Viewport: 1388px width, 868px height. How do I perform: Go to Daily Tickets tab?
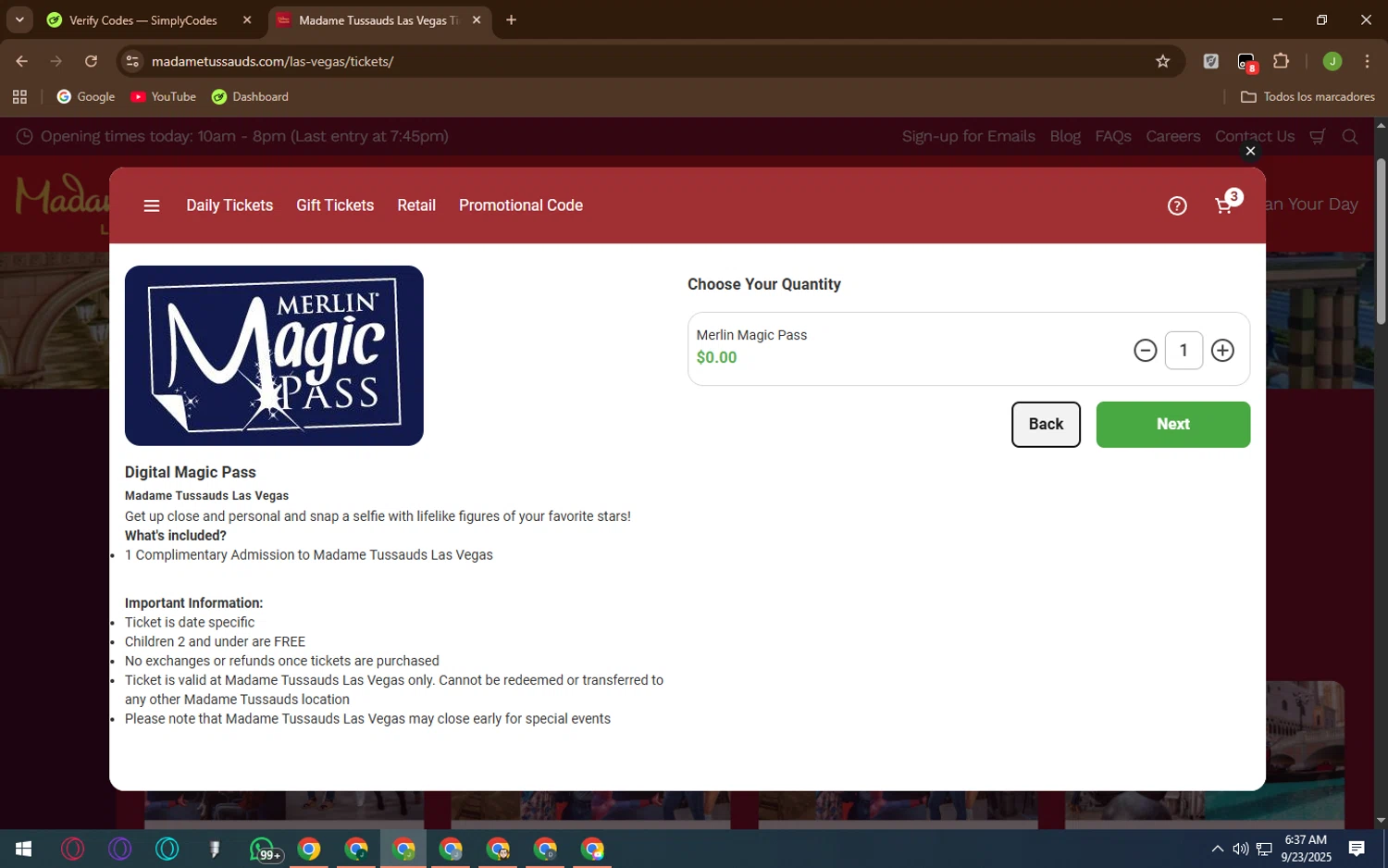pyautogui.click(x=229, y=205)
